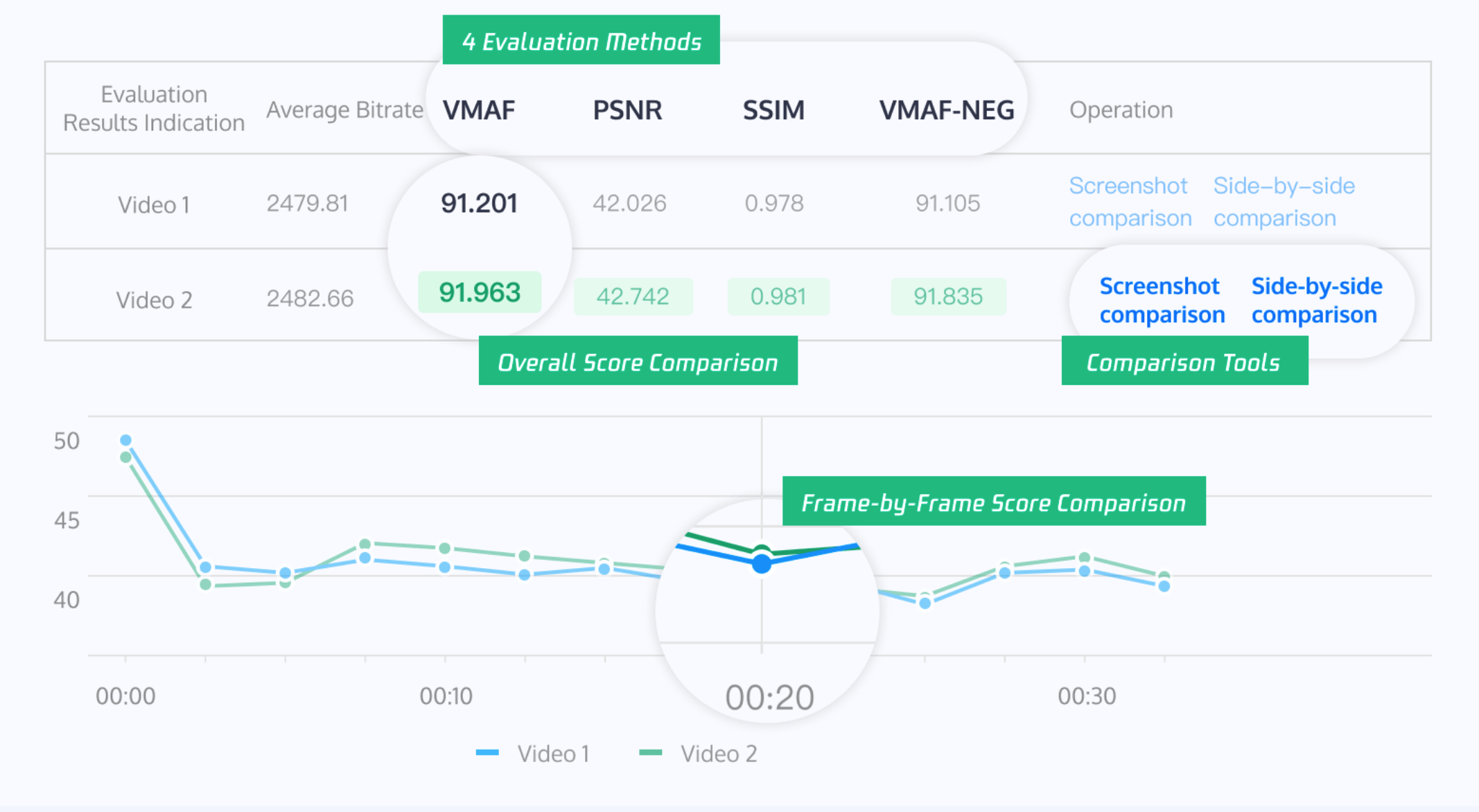Click Video 1 data point at 00:00
Image resolution: width=1479 pixels, height=812 pixels.
point(126,440)
